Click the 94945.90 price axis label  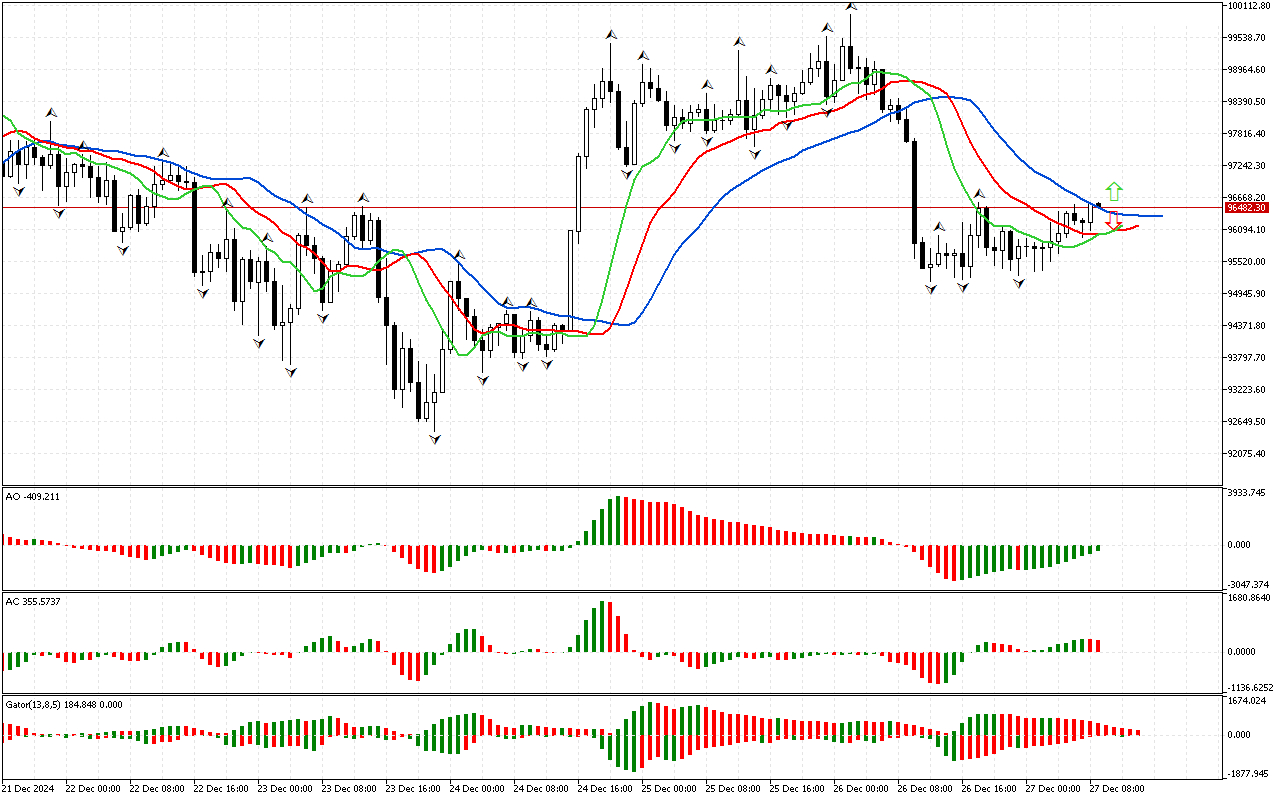pos(1248,294)
